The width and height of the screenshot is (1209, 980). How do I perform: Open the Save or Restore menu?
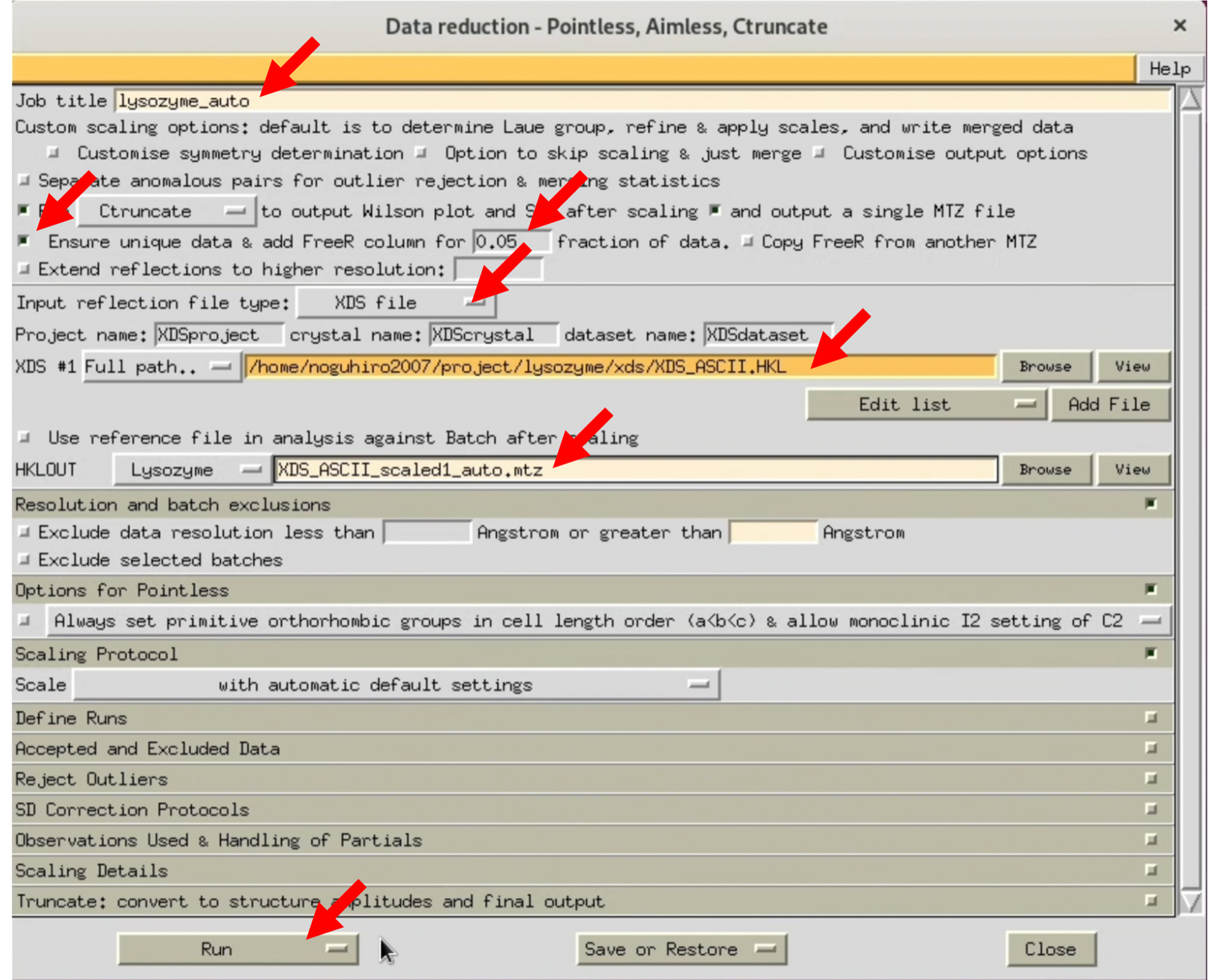point(681,949)
